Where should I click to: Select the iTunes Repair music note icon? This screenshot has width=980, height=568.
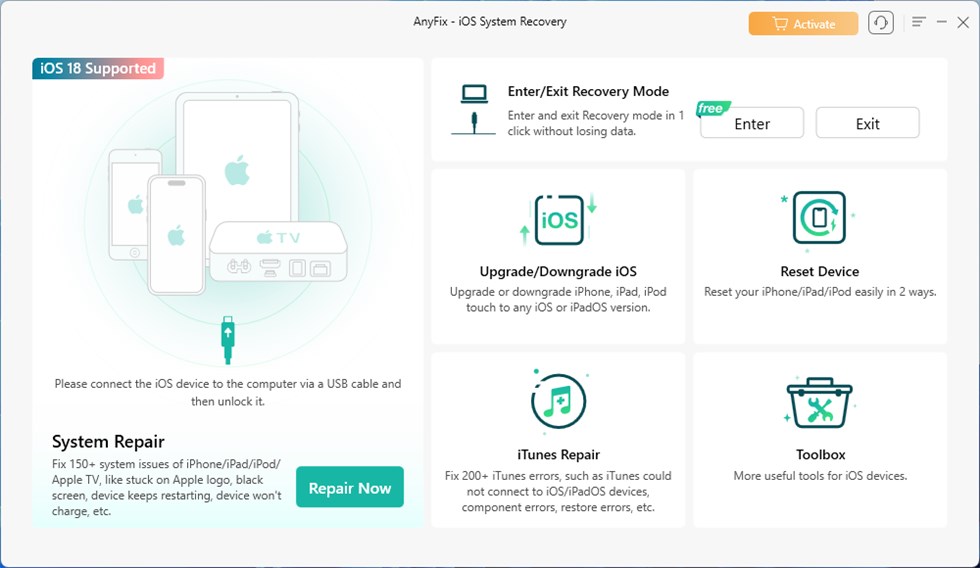[558, 401]
